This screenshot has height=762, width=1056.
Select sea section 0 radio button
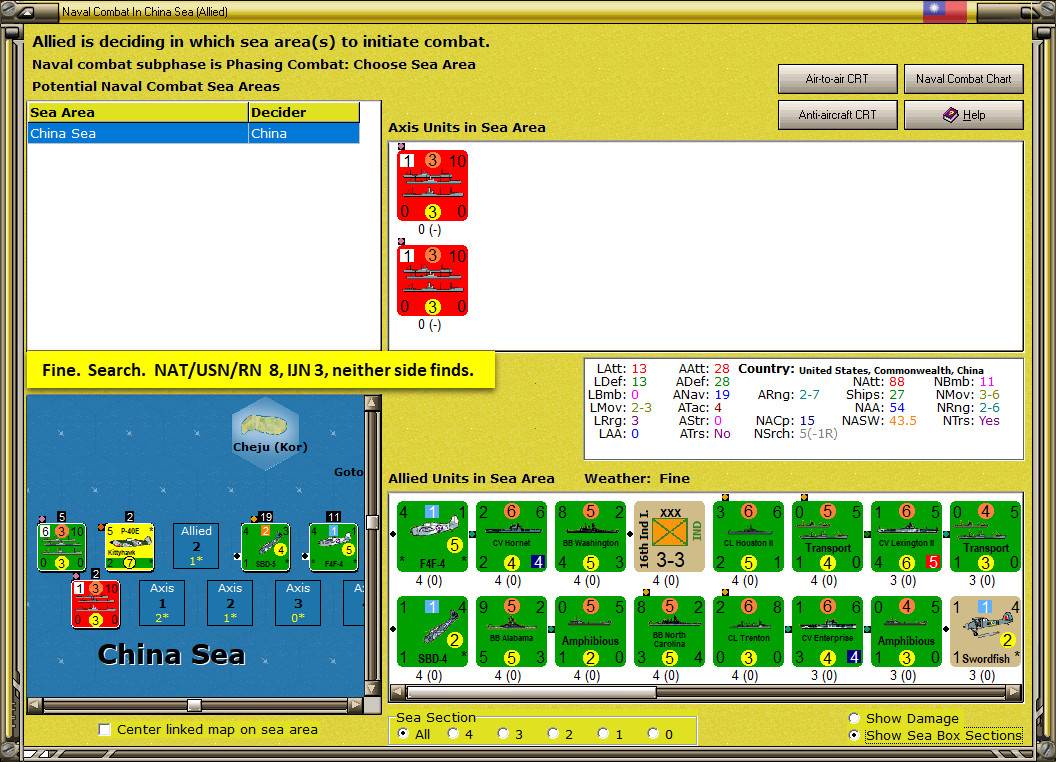653,733
